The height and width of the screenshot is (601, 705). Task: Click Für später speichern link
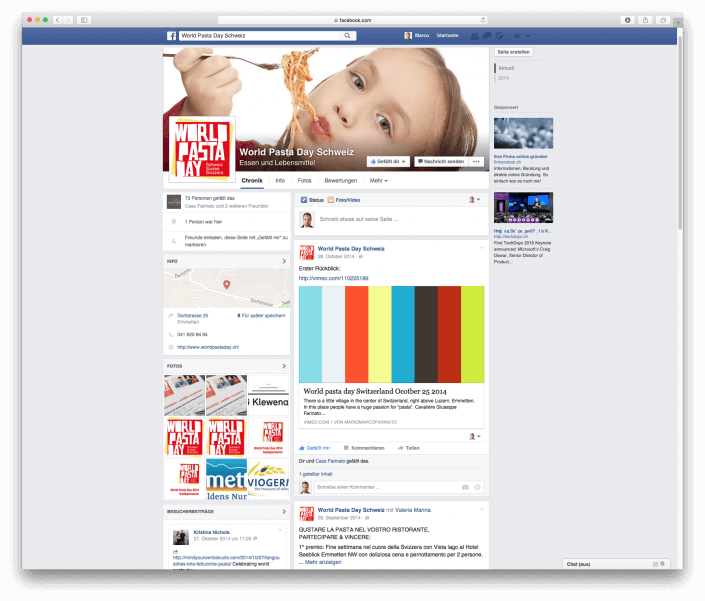point(261,316)
